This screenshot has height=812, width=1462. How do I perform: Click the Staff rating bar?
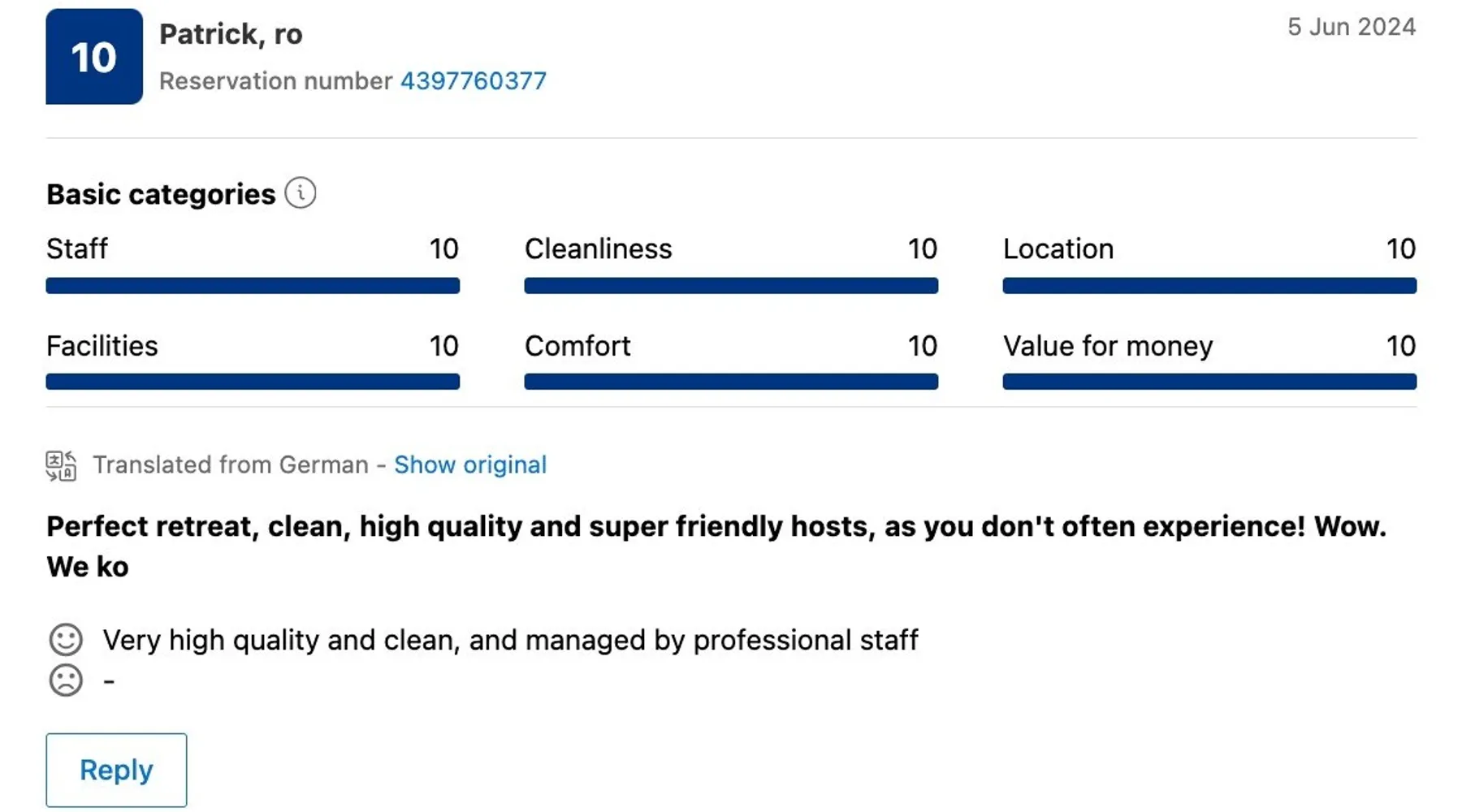coord(253,286)
